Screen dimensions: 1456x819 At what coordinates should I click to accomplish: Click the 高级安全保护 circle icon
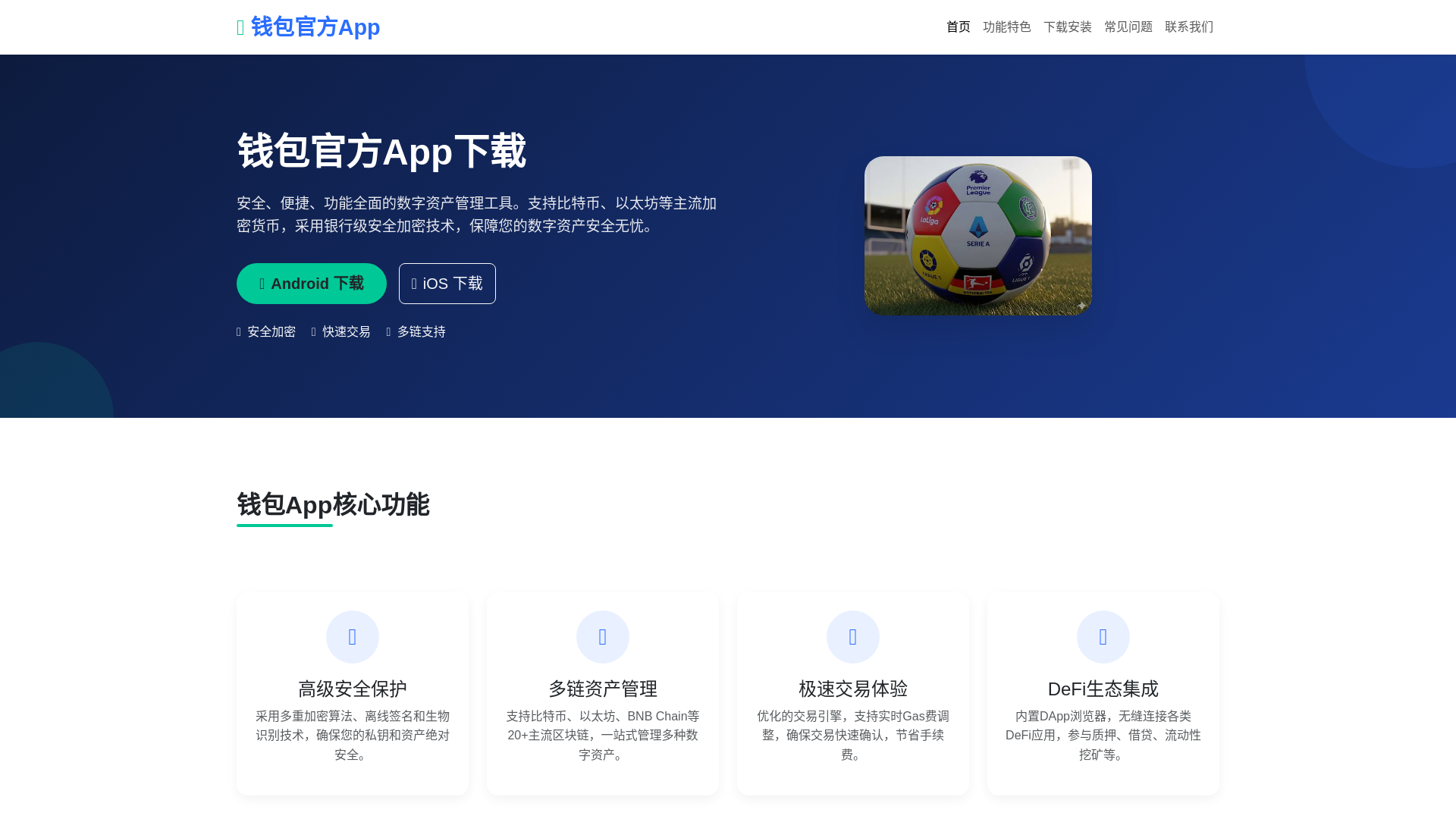pos(353,637)
